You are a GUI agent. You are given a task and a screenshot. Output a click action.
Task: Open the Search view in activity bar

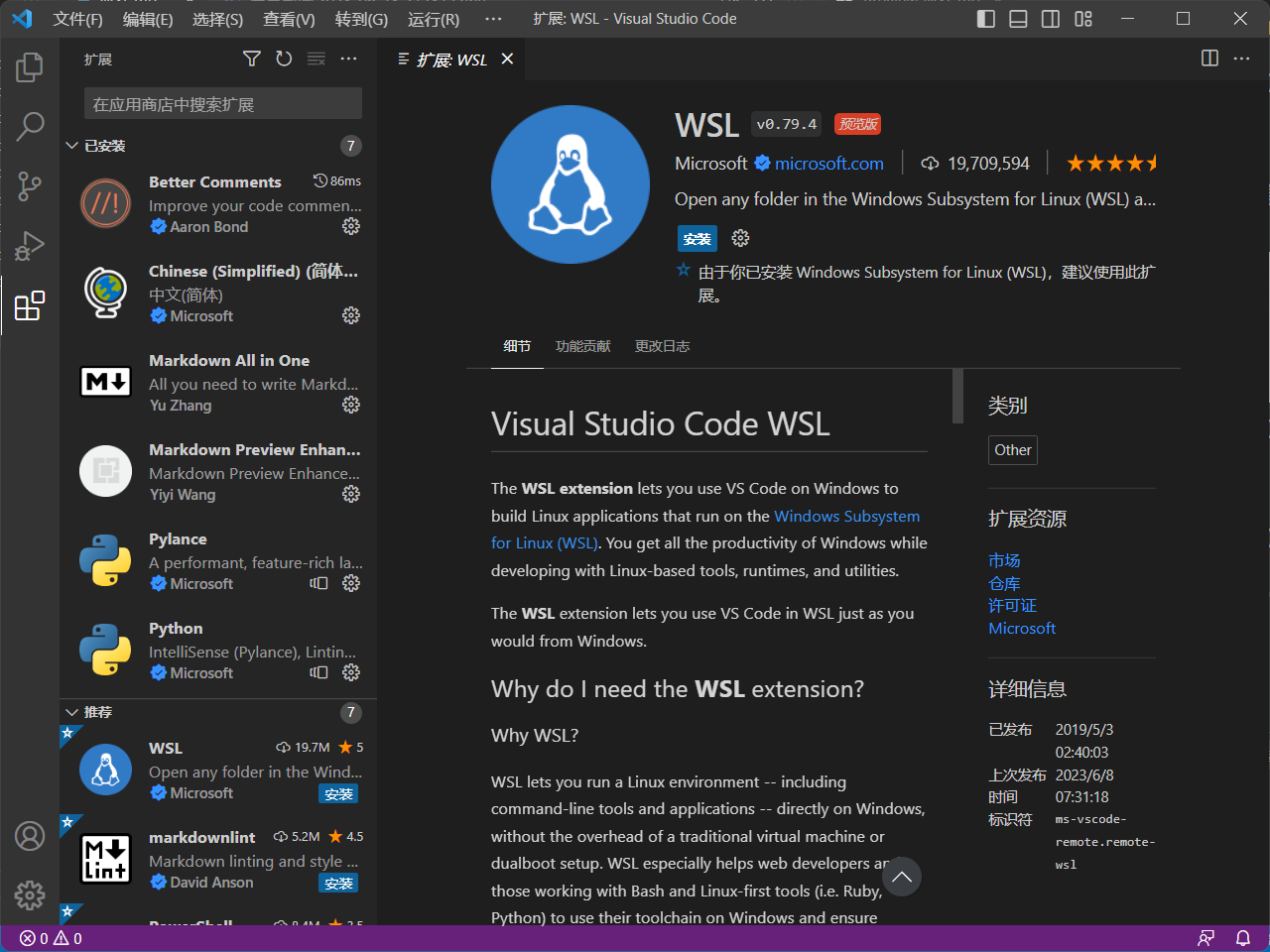coord(30,126)
